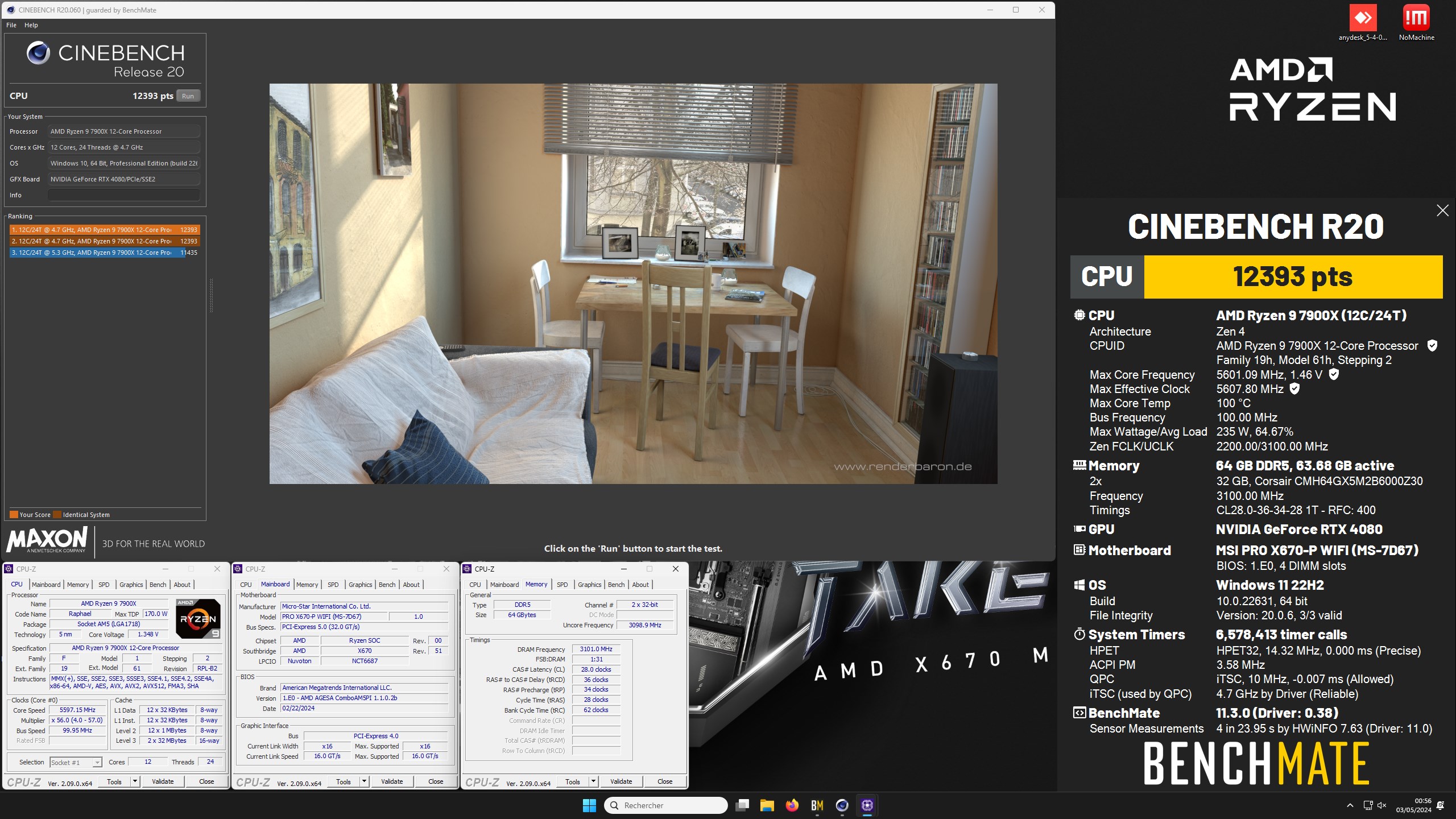Open the SPD tab in second CPU-Z window
Screen dimensions: 1456x819
pyautogui.click(x=333, y=585)
